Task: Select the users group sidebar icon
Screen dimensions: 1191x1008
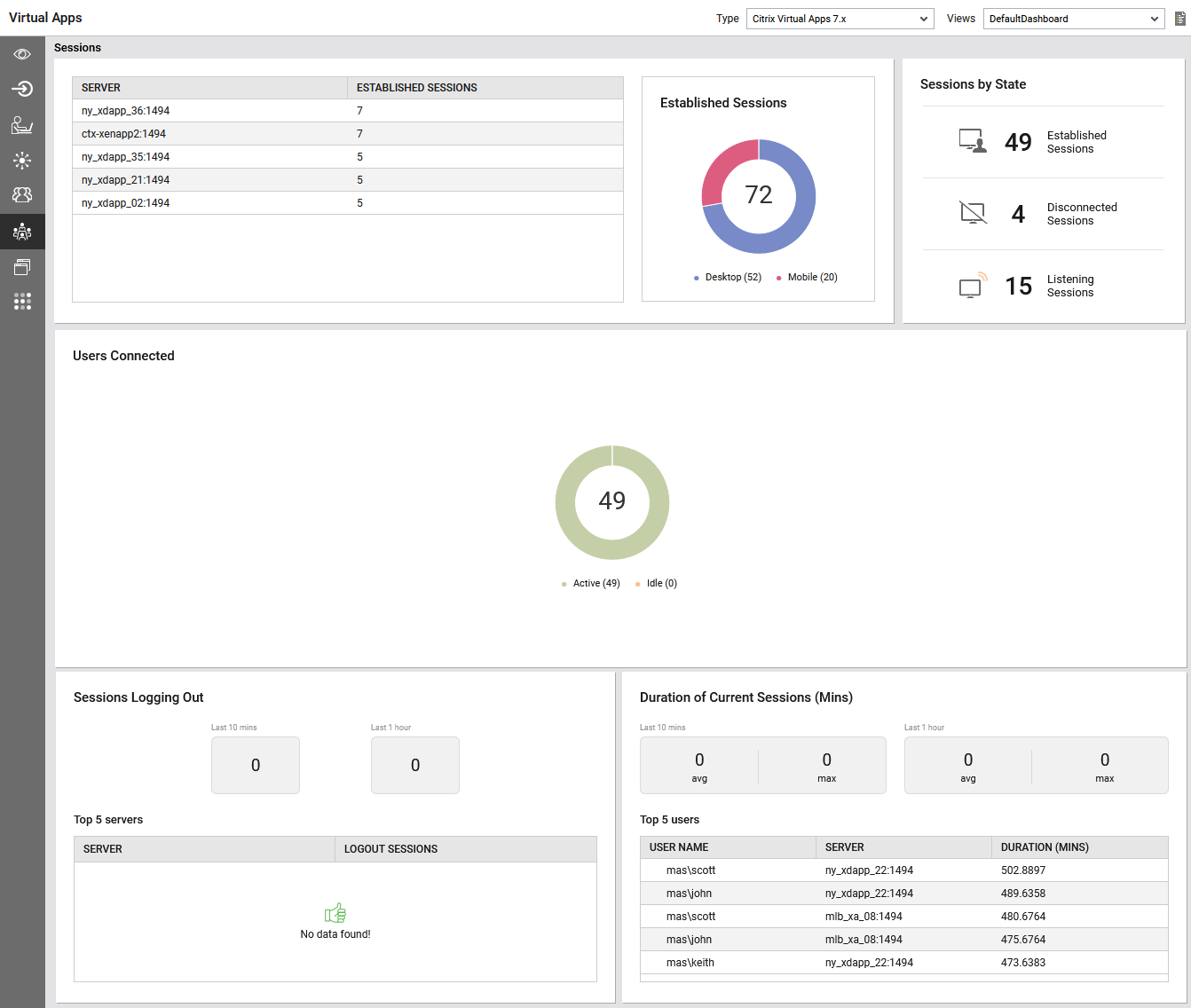Action: coord(22,194)
